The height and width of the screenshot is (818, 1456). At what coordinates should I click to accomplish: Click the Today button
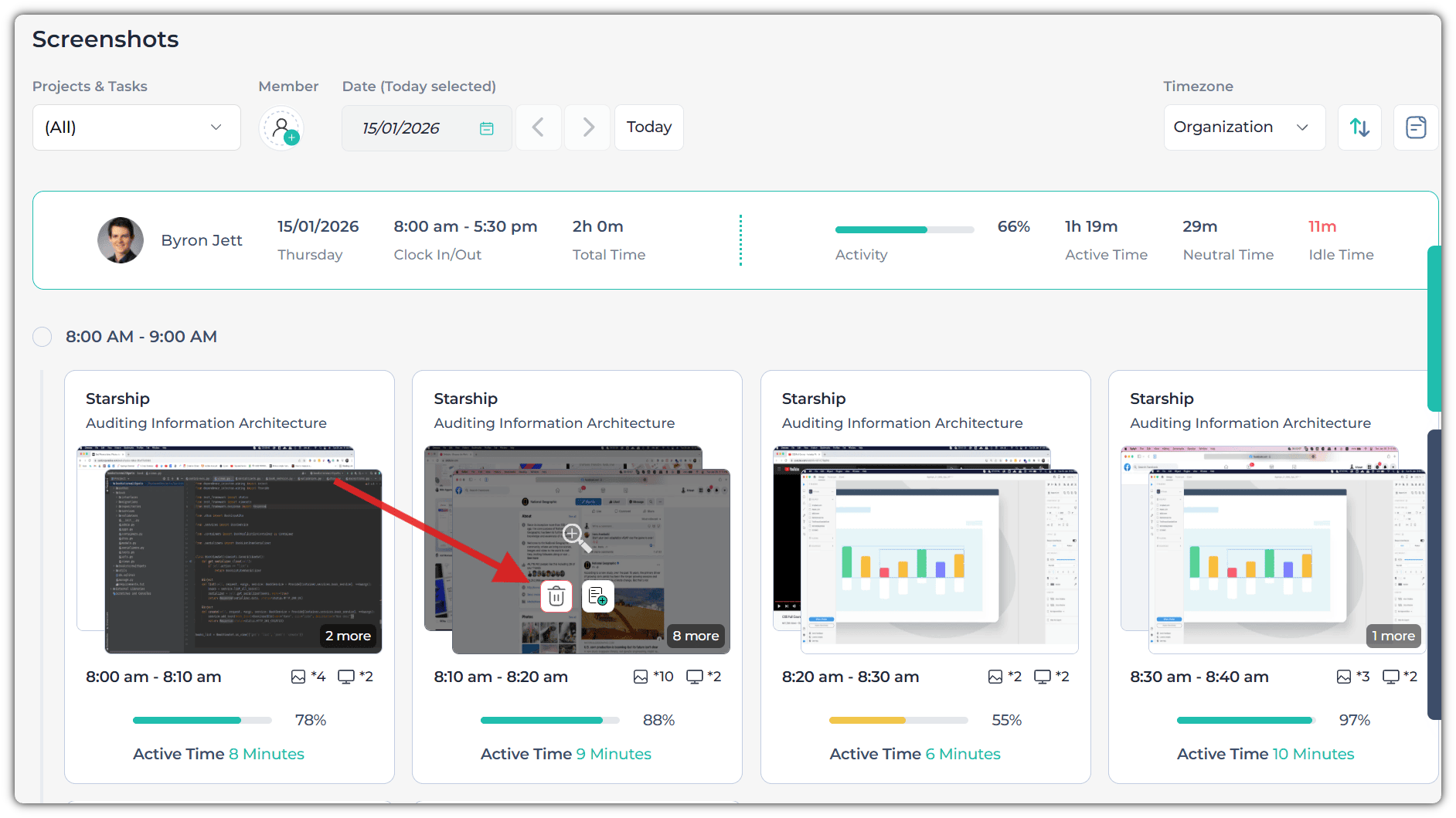(x=648, y=127)
